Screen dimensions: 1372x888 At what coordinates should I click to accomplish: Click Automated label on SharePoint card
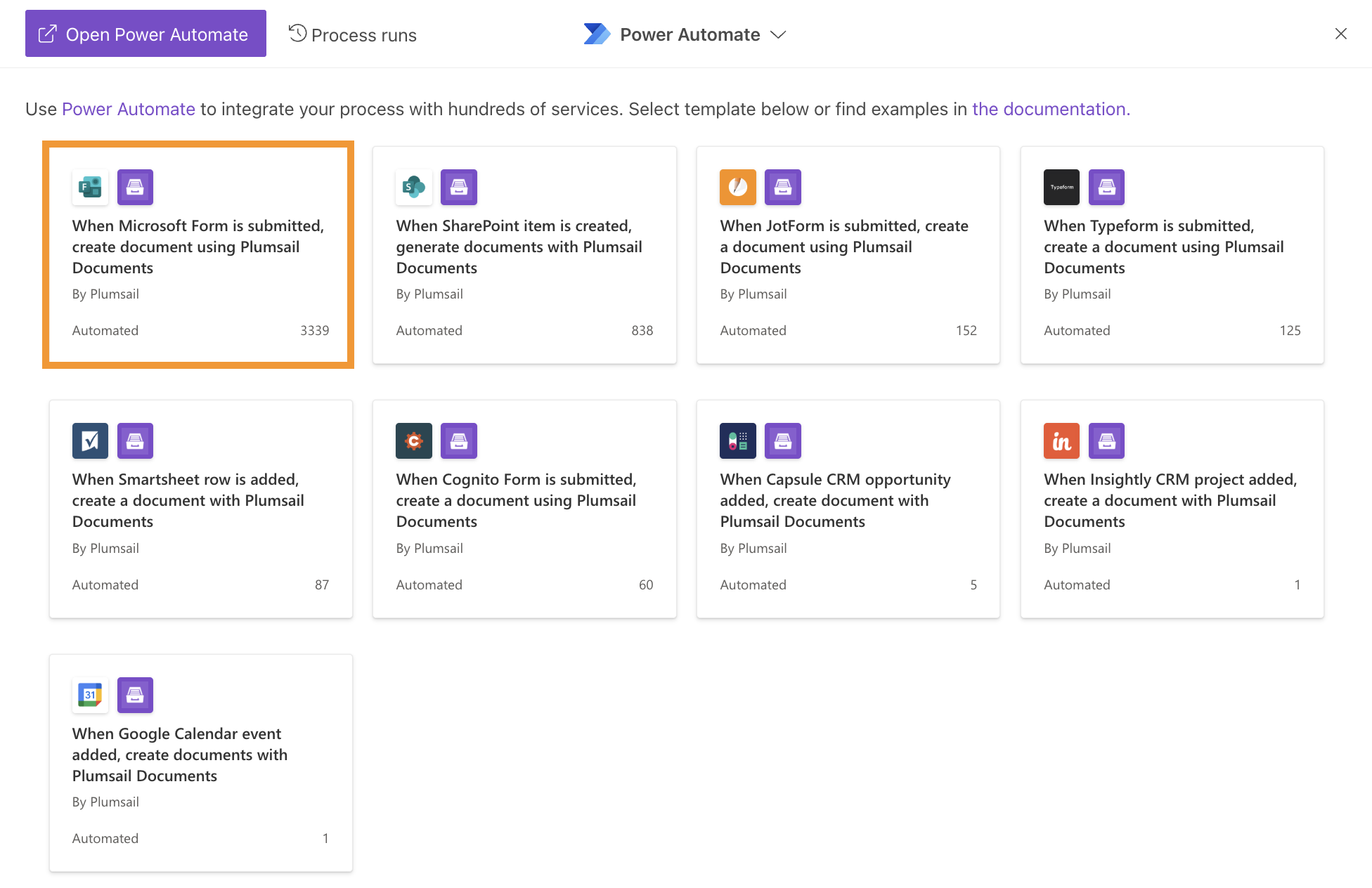point(429,330)
